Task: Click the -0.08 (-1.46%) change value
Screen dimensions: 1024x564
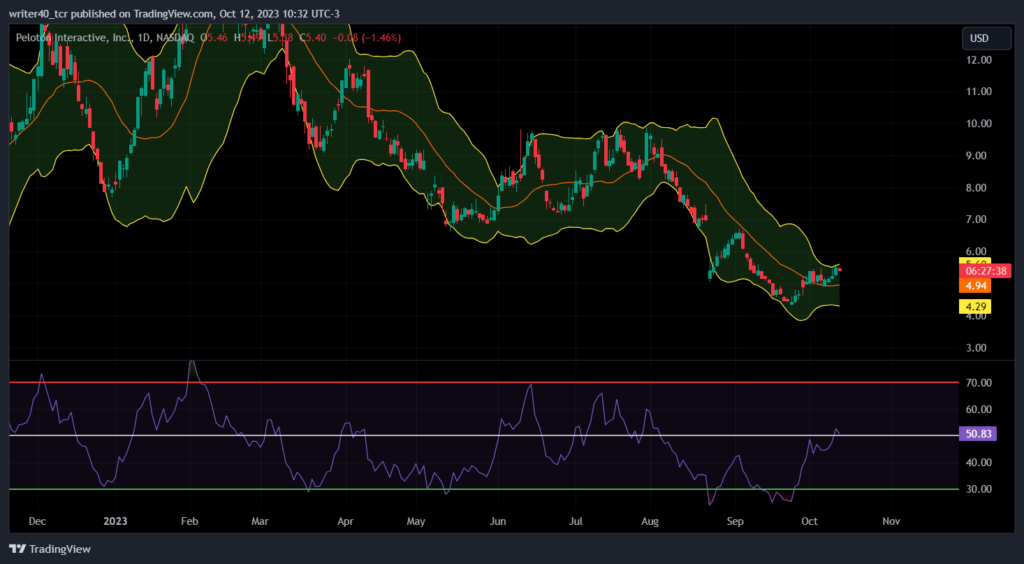Action: tap(366, 38)
